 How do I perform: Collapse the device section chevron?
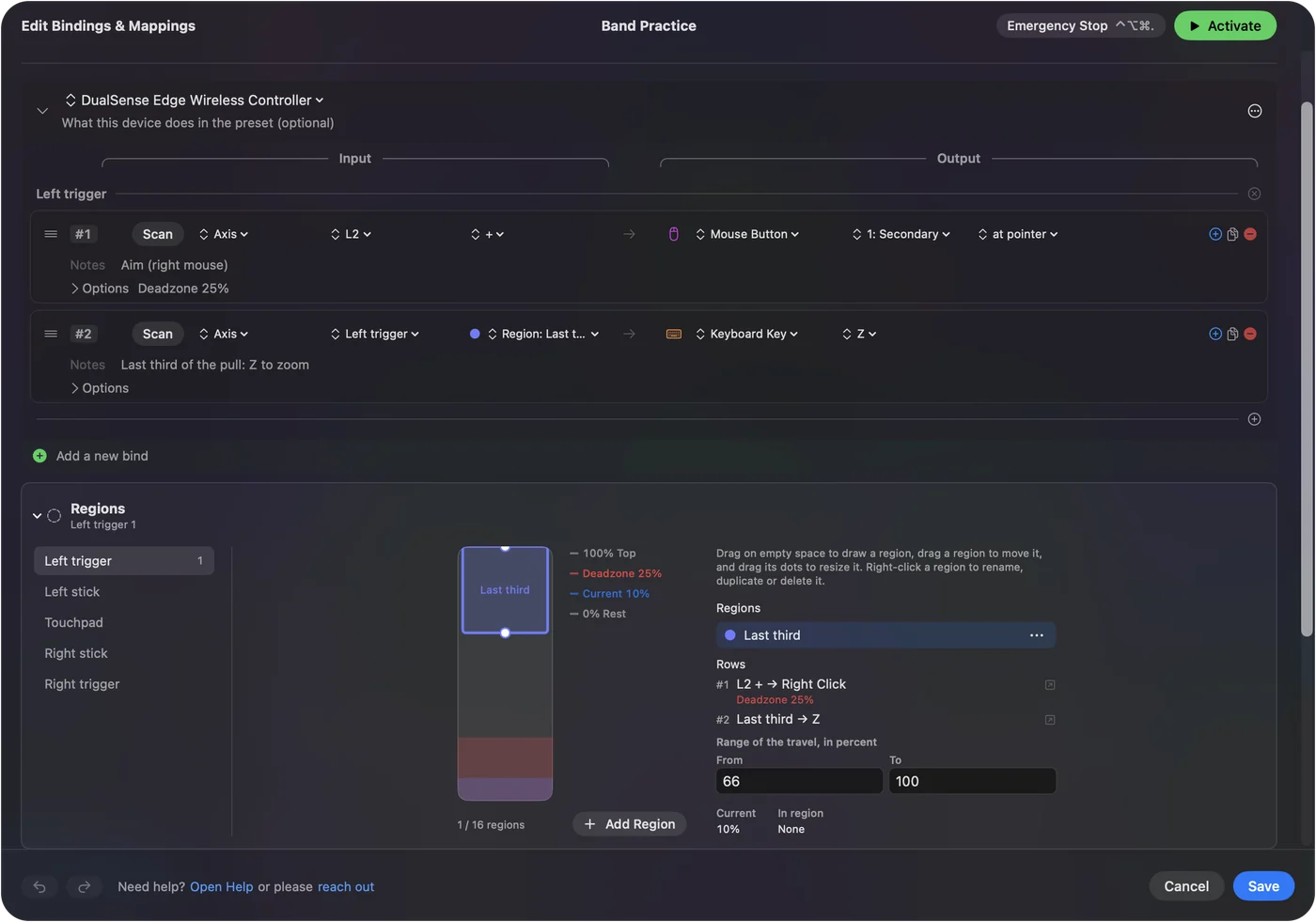42,111
